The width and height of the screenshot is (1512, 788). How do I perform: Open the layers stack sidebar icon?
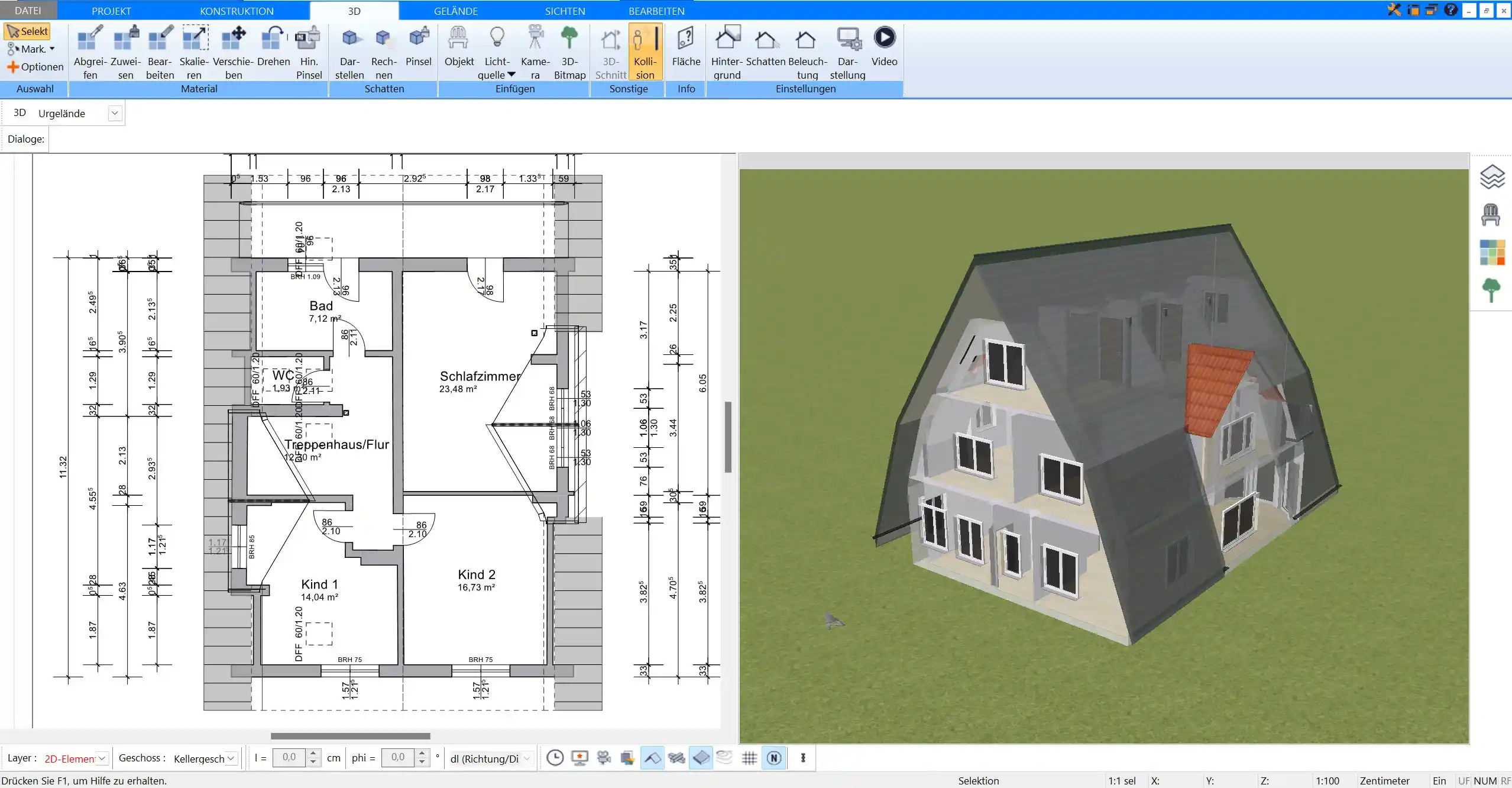pyautogui.click(x=1492, y=176)
